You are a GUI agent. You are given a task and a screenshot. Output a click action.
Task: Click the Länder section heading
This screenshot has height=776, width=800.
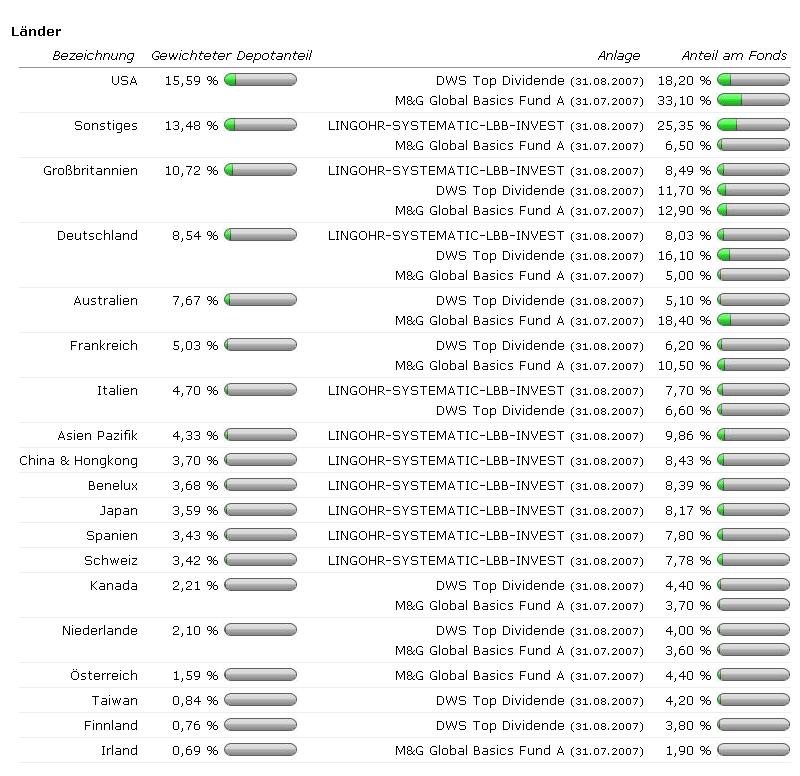pos(36,32)
